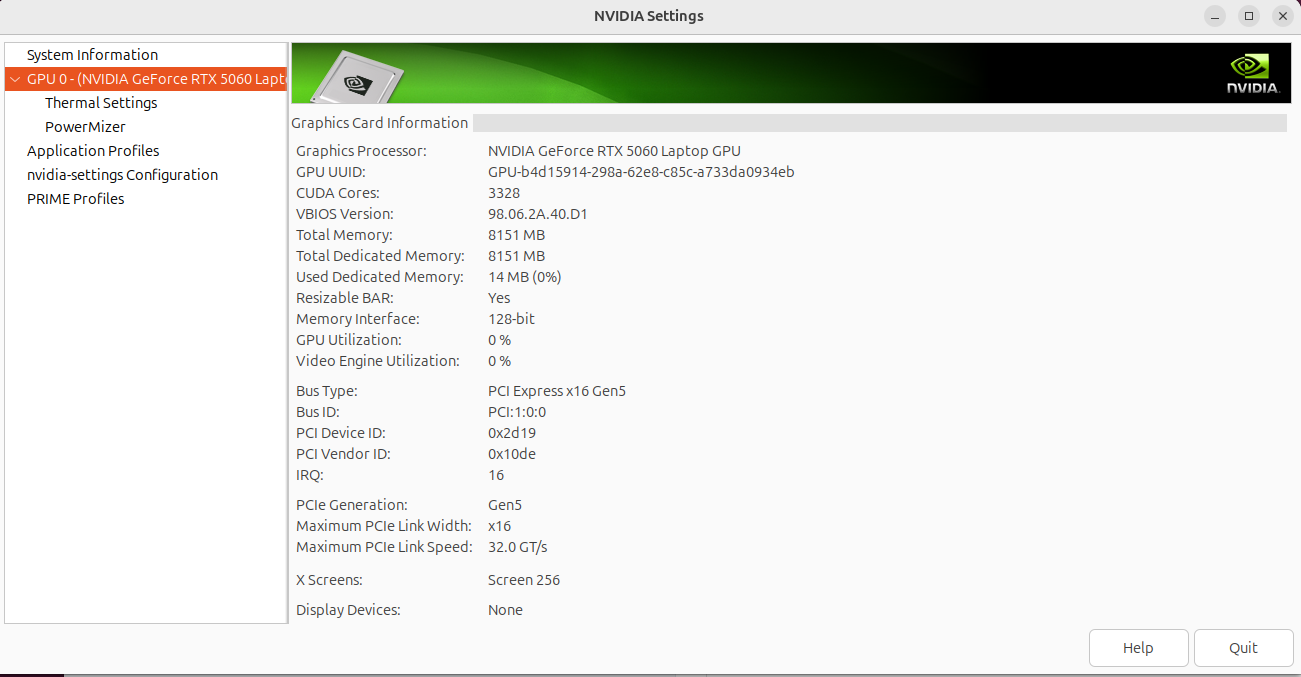The width and height of the screenshot is (1301, 677).
Task: Click the PCI Device ID value 0x2d19
Action: pos(512,433)
